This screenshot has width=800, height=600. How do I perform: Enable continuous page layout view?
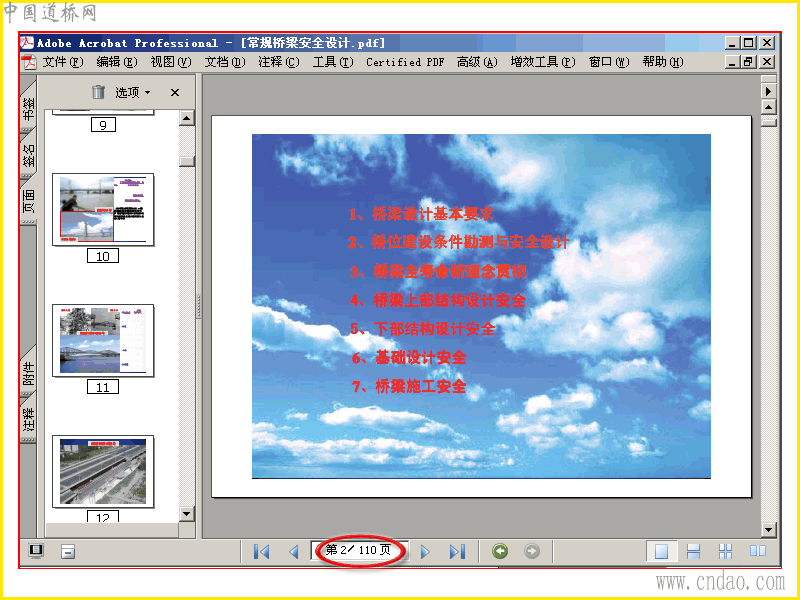click(x=693, y=551)
